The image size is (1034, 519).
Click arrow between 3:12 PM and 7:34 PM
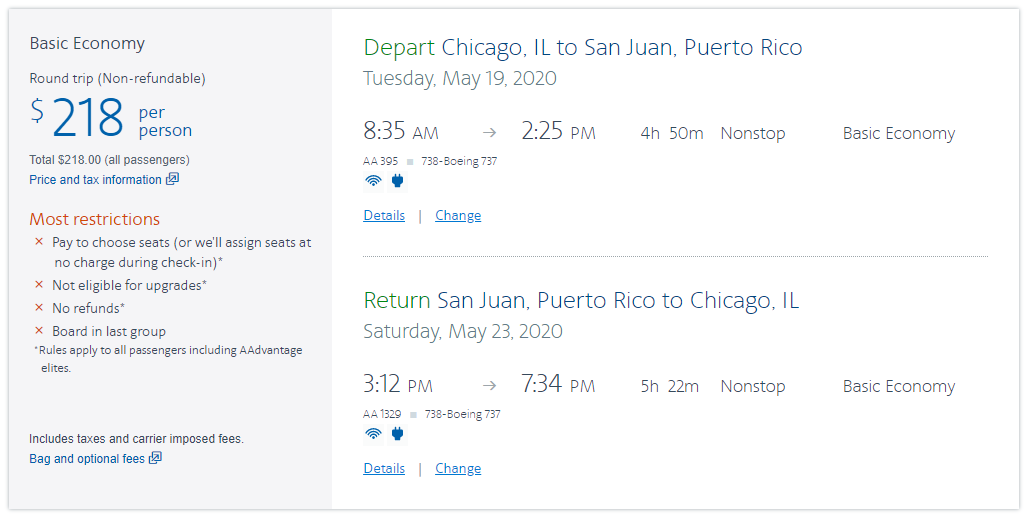coord(489,386)
